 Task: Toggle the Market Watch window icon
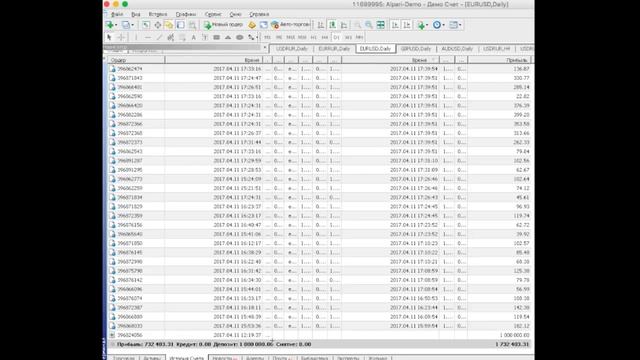(x=146, y=25)
